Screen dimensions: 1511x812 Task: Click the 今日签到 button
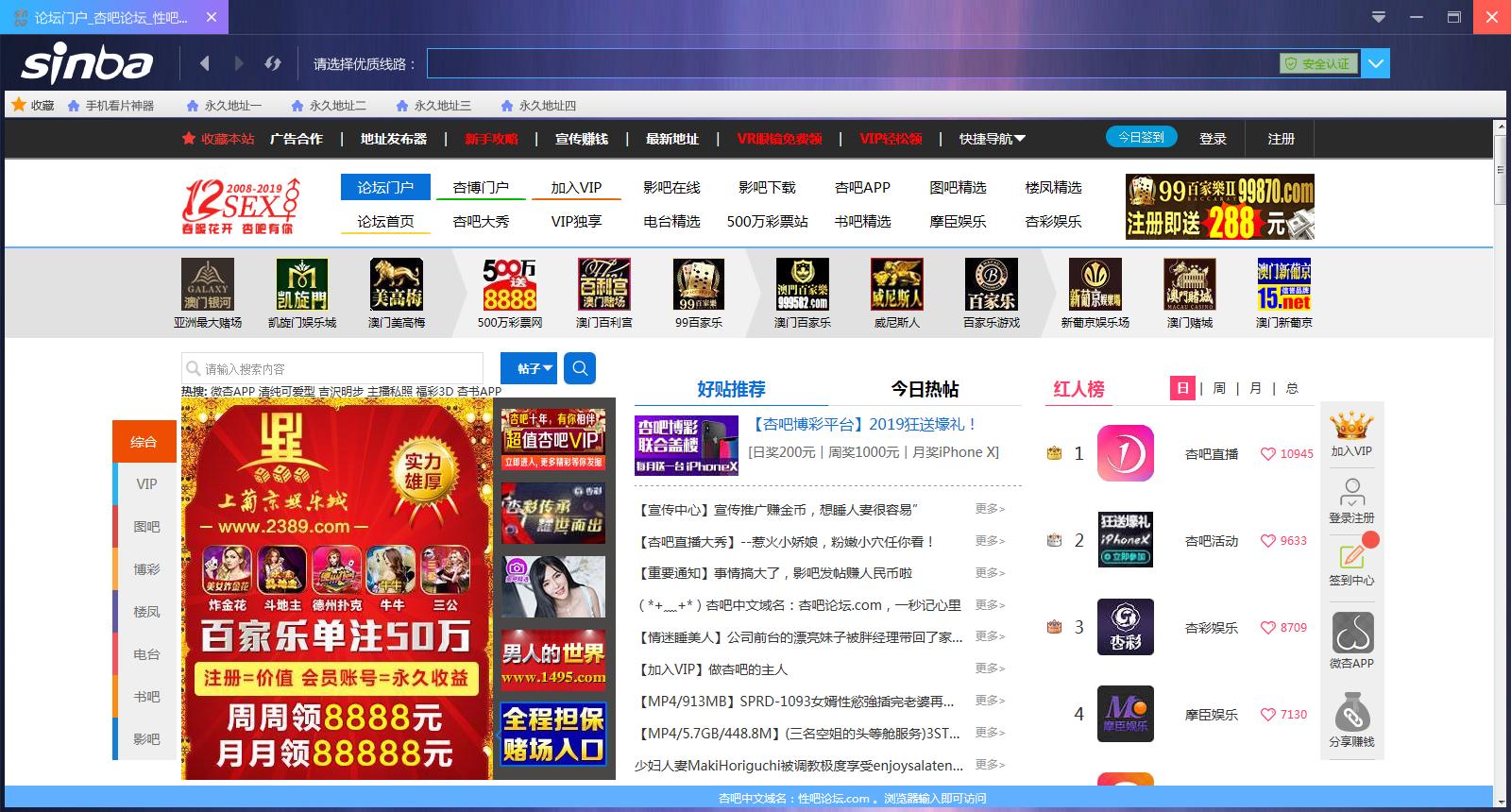(1141, 137)
